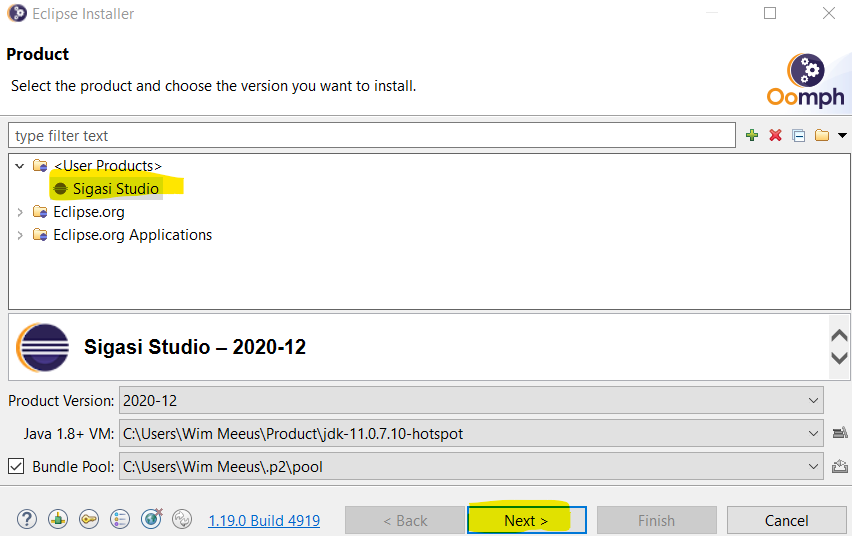The height and width of the screenshot is (536, 852).
Task: Close the Eclipse Installer window
Action: click(x=829, y=13)
